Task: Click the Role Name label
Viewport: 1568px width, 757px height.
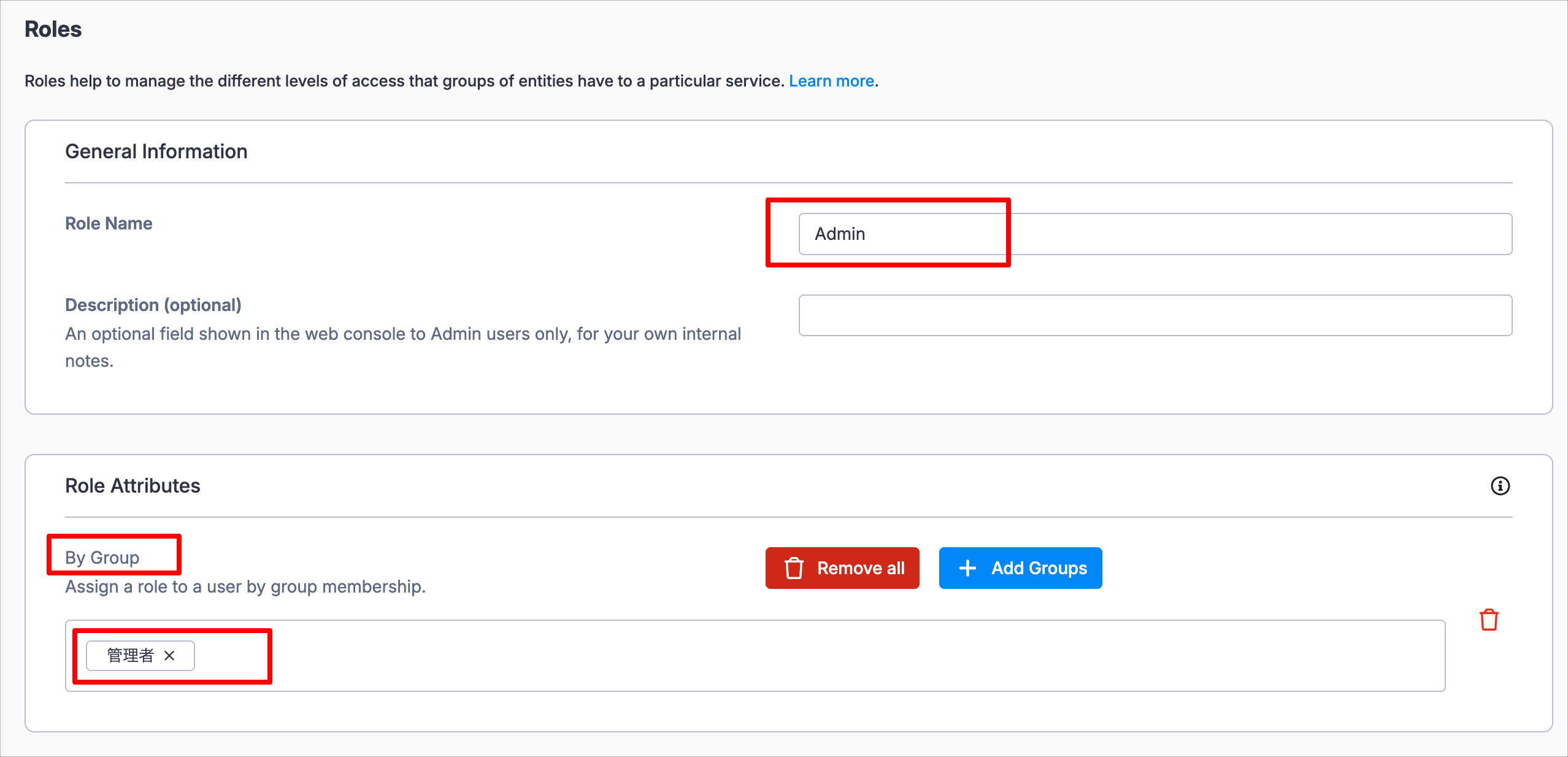Action: (109, 223)
